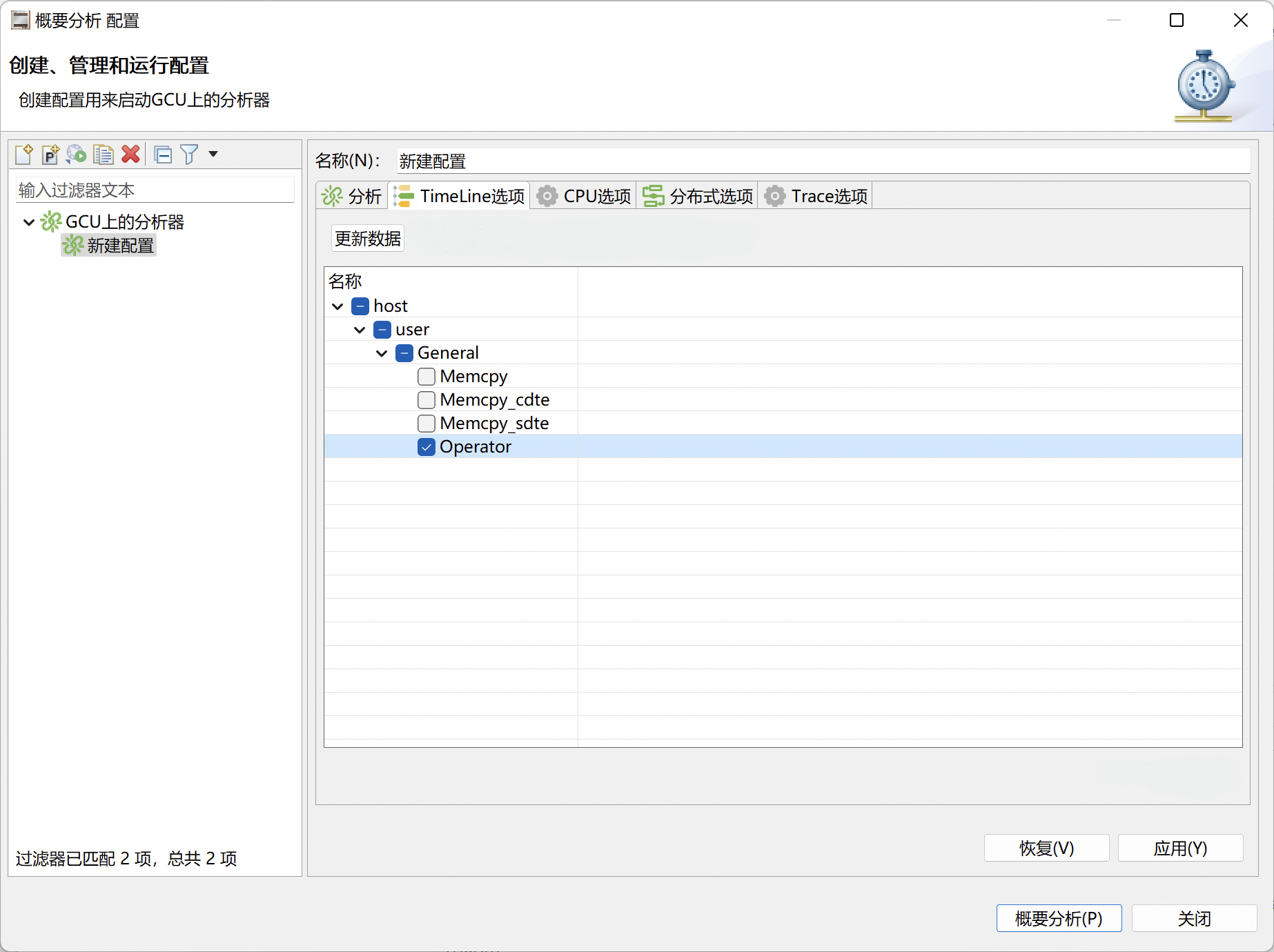Maximize the 概要分析 配置 window
This screenshot has width=1274, height=952.
point(1177,21)
